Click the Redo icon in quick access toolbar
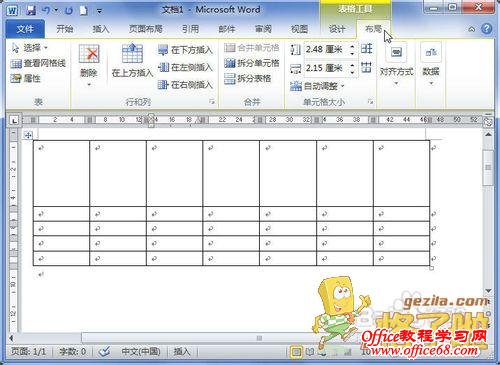Image resolution: width=500 pixels, height=365 pixels. (69, 10)
